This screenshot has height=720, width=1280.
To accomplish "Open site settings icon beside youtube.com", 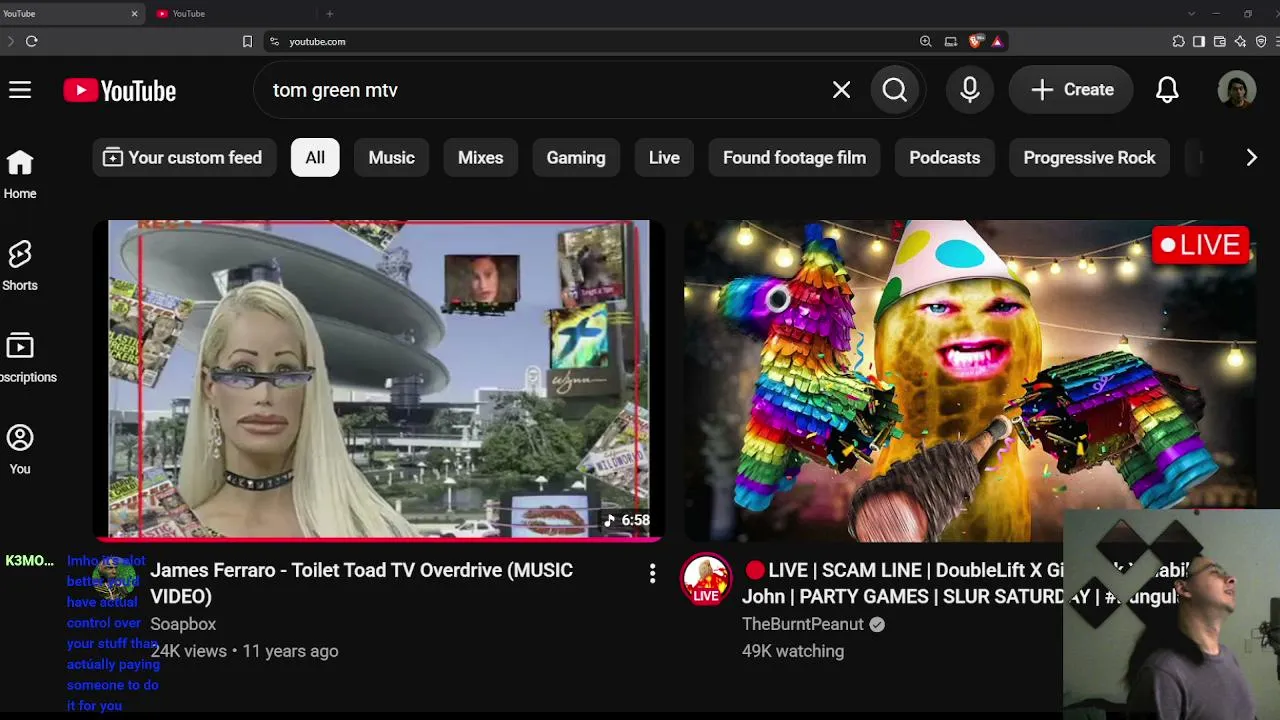I will click(x=274, y=41).
